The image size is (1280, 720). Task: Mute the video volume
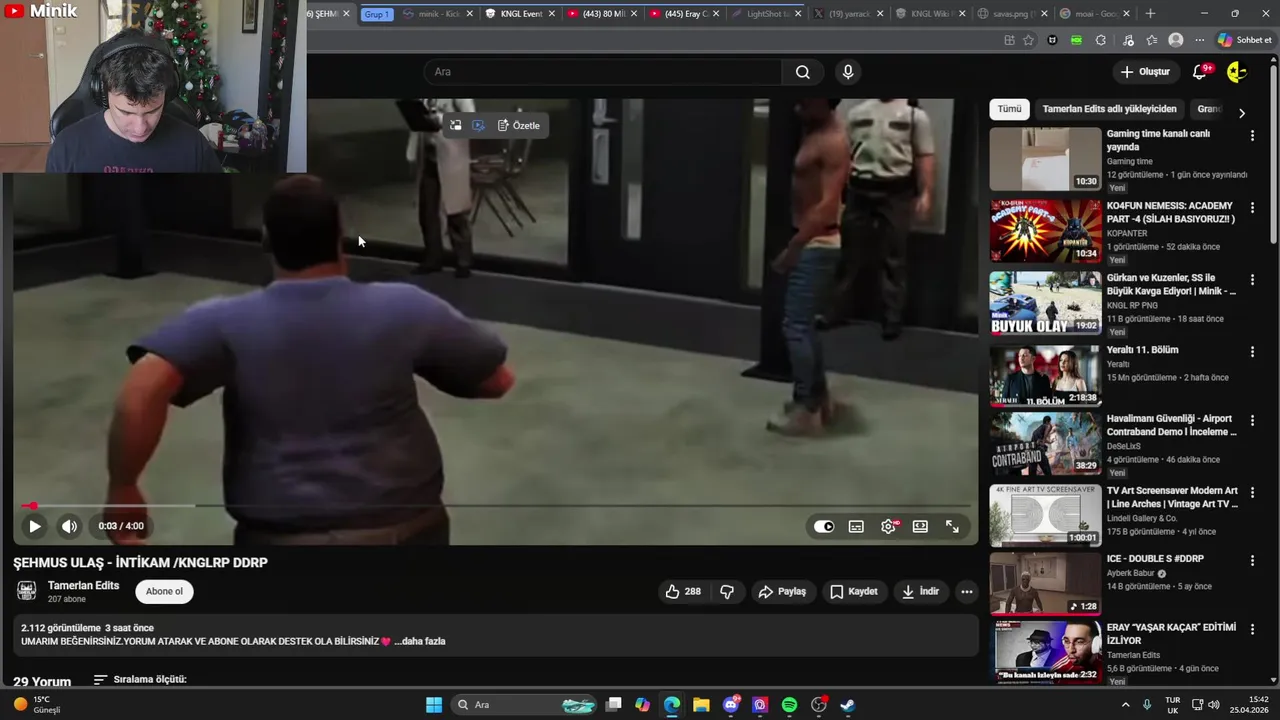coord(69,526)
